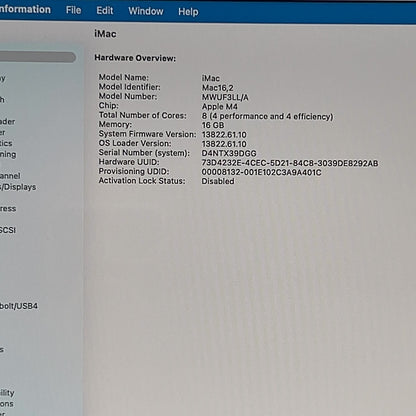Select the SCSI sidebar entry
Viewport: 416px width, 416px height.
8,230
